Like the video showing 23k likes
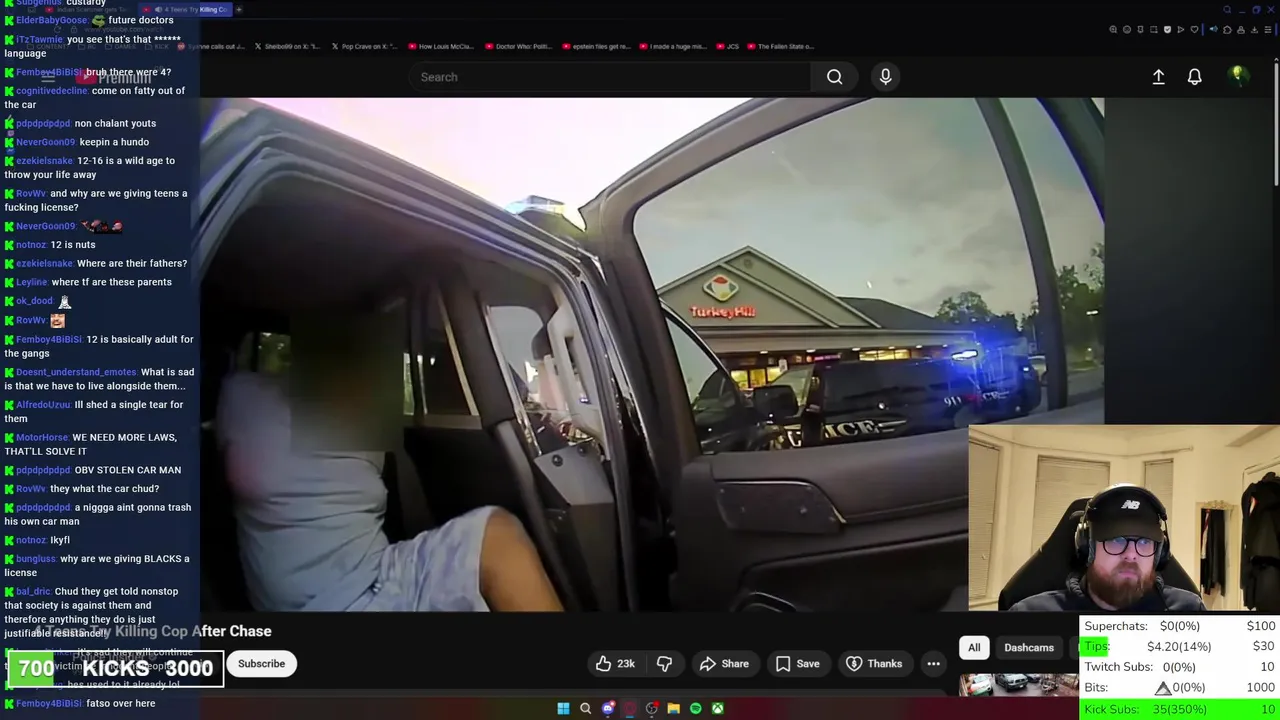 pyautogui.click(x=615, y=664)
